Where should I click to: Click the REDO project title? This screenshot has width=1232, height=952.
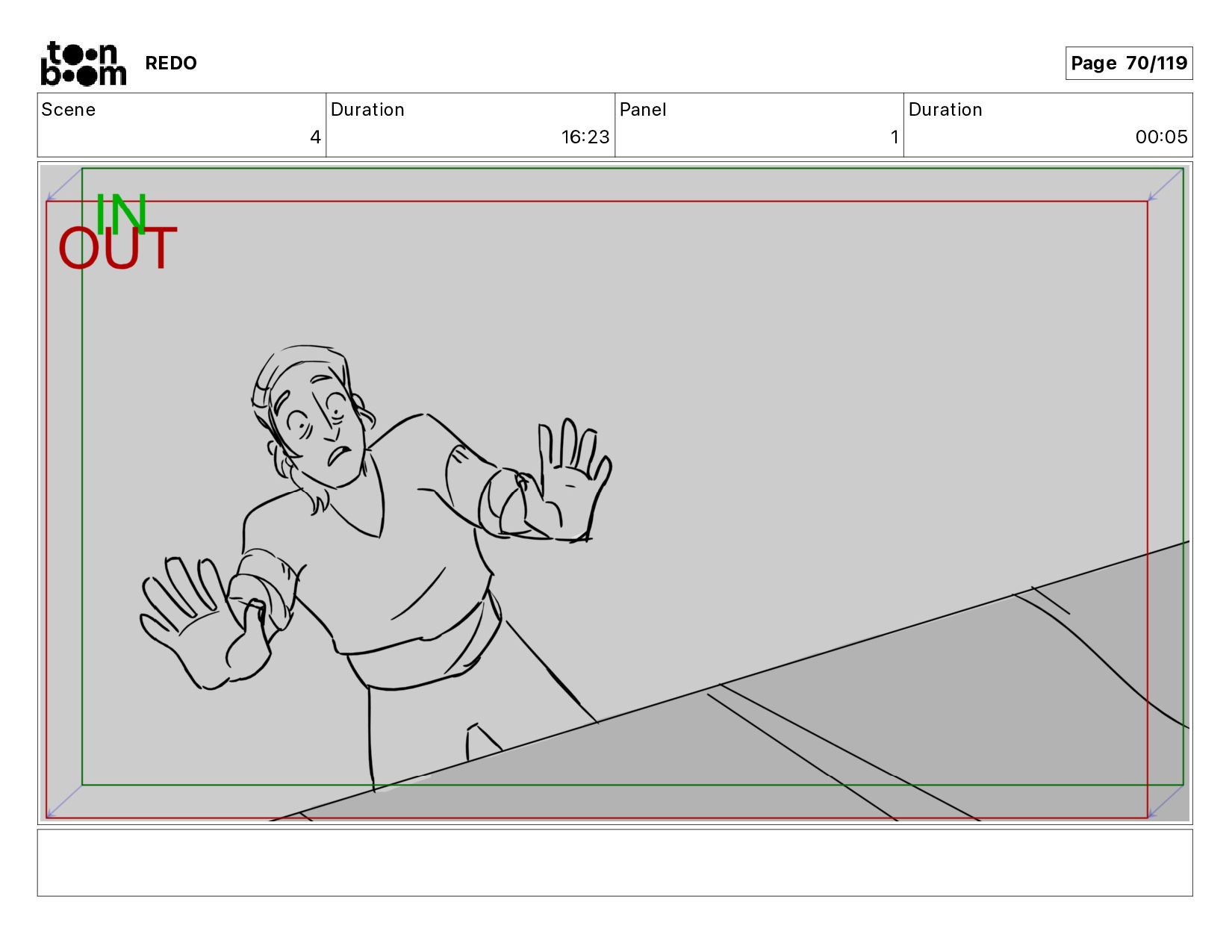coord(171,63)
